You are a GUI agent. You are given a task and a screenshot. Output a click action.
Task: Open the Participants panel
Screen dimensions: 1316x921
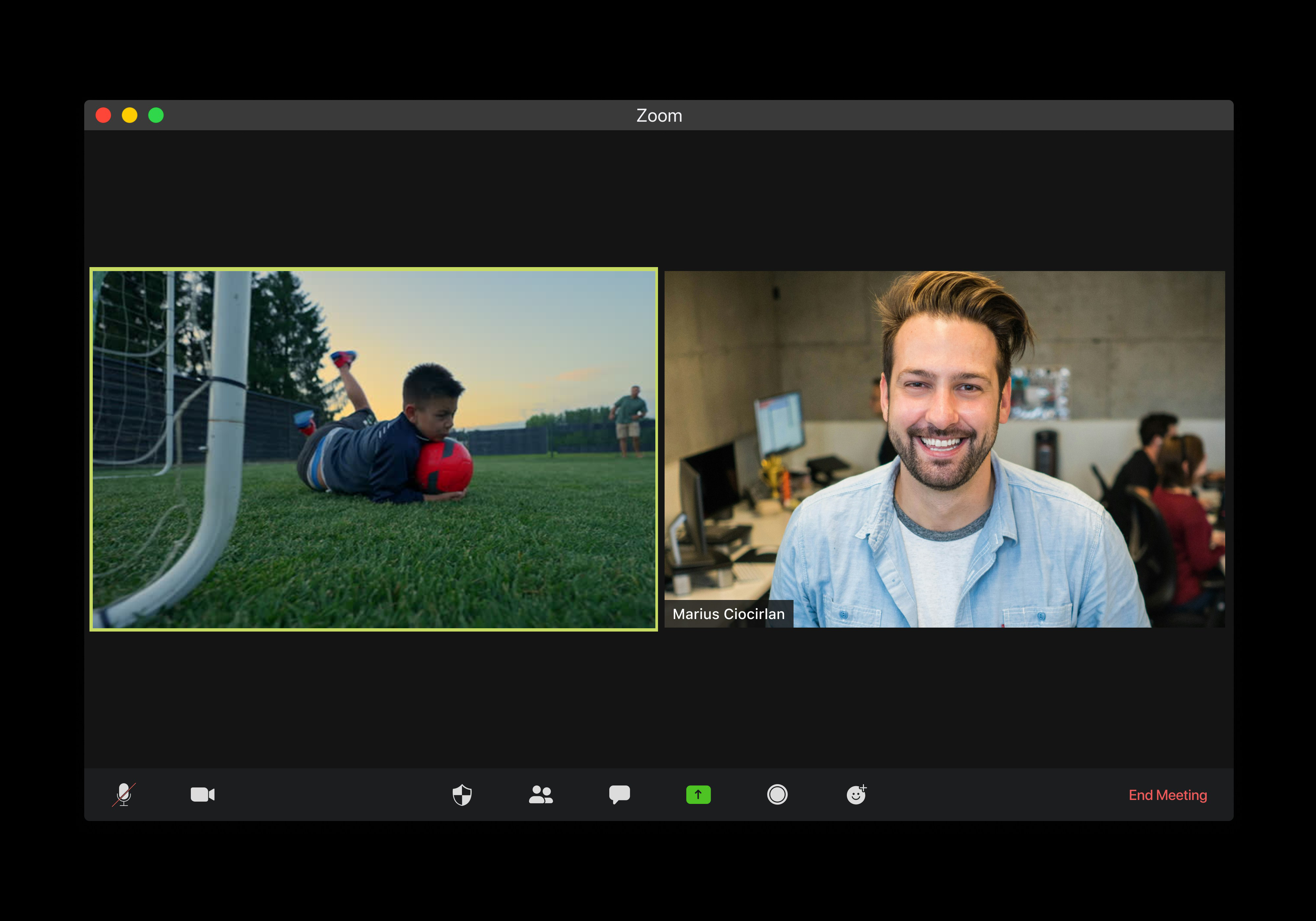(541, 794)
